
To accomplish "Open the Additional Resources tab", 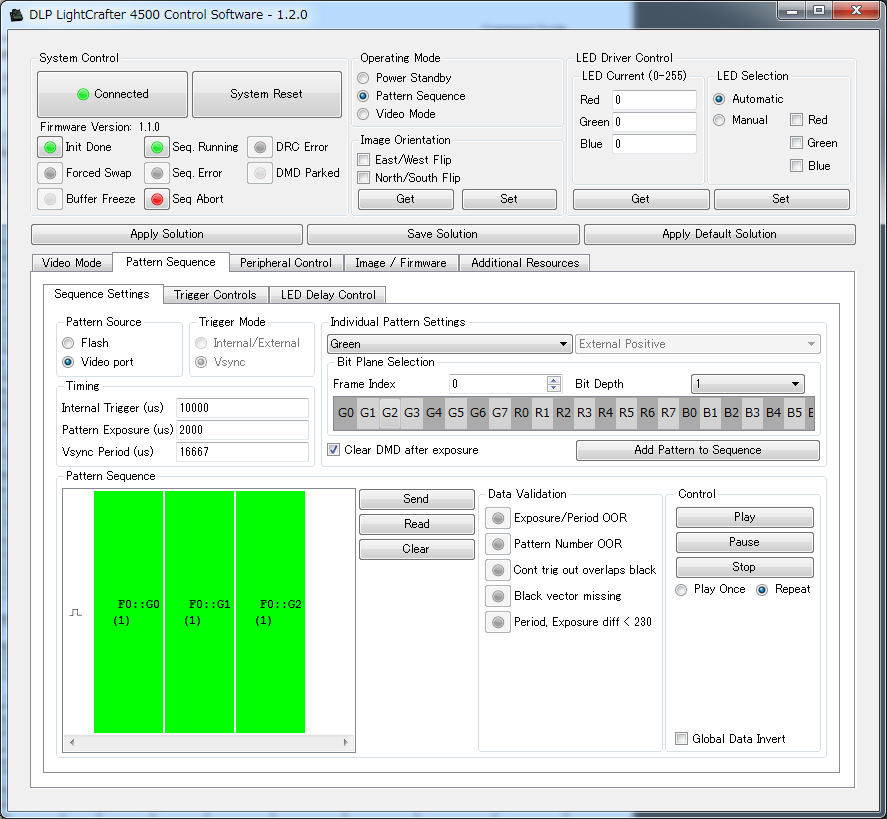I will click(525, 263).
